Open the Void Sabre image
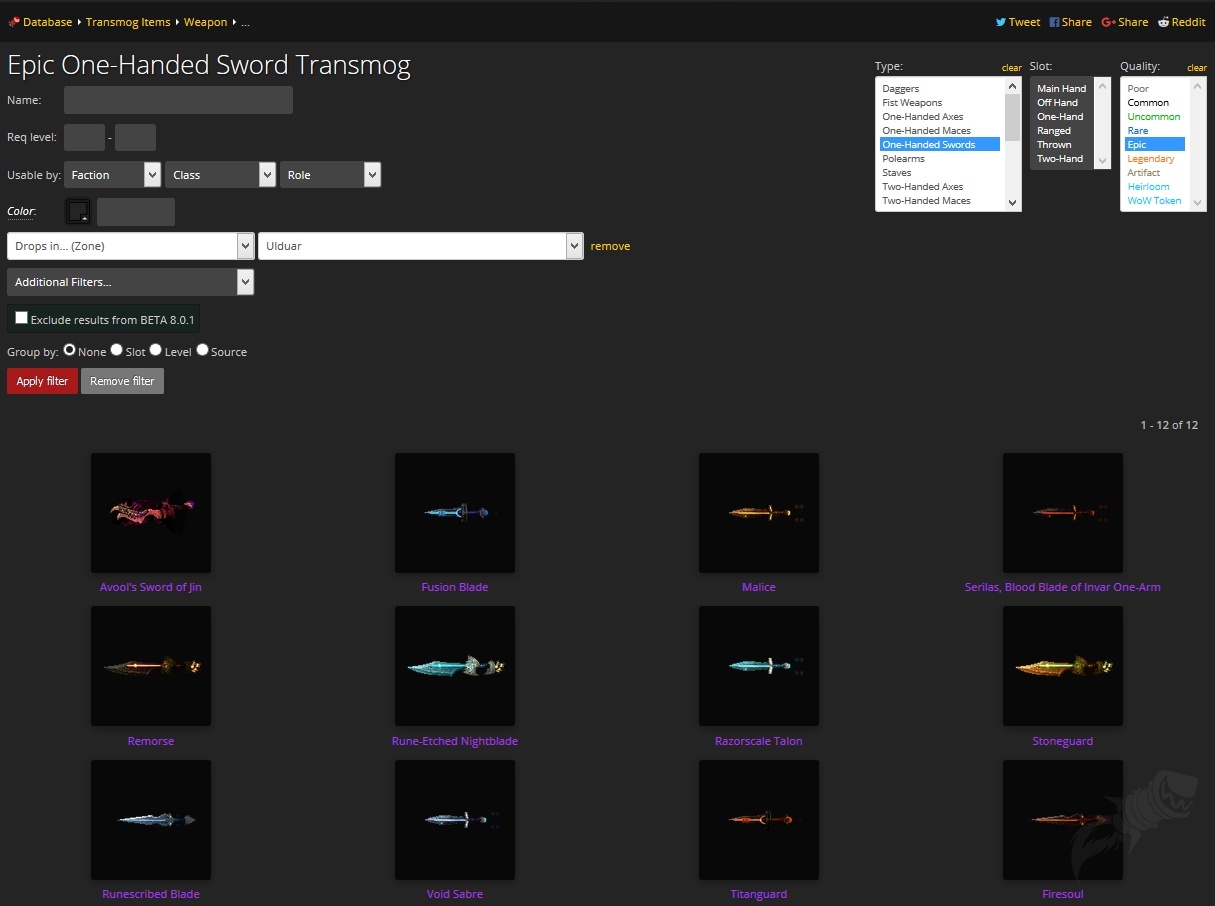 455,820
